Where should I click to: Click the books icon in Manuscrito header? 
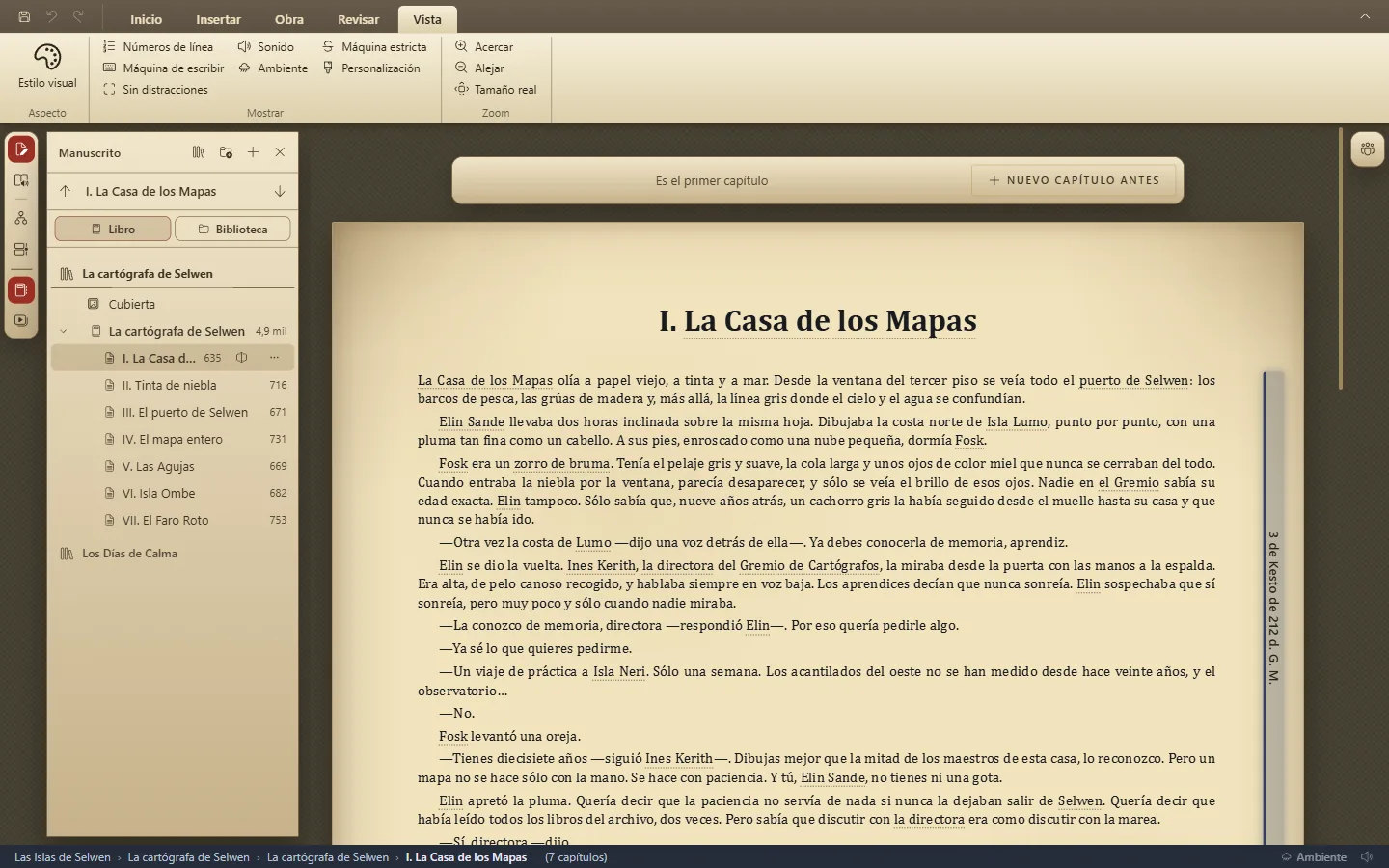coord(199,152)
